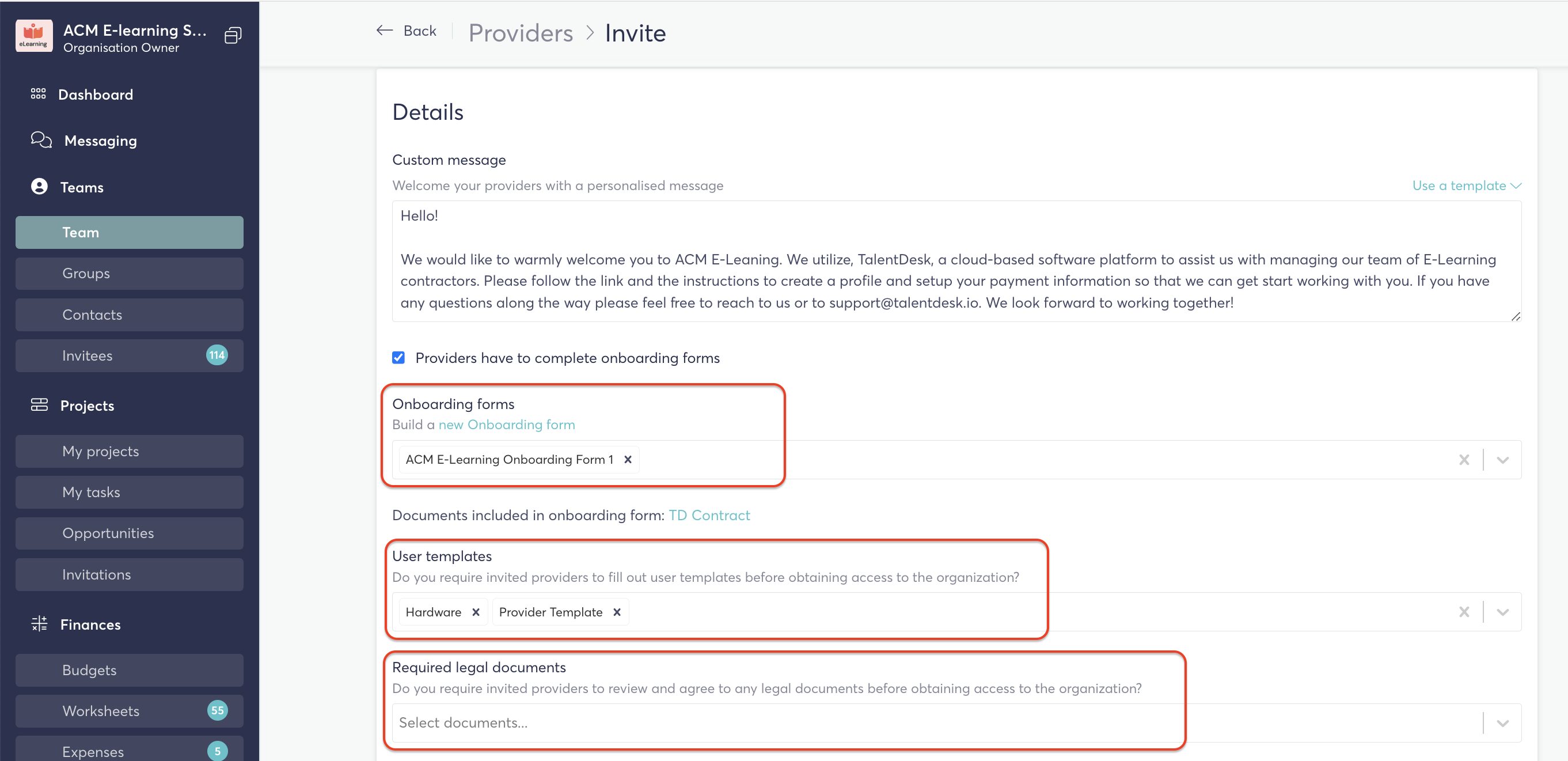This screenshot has width=1568, height=761.
Task: Clear all selected onboarding forms
Action: [x=1464, y=460]
